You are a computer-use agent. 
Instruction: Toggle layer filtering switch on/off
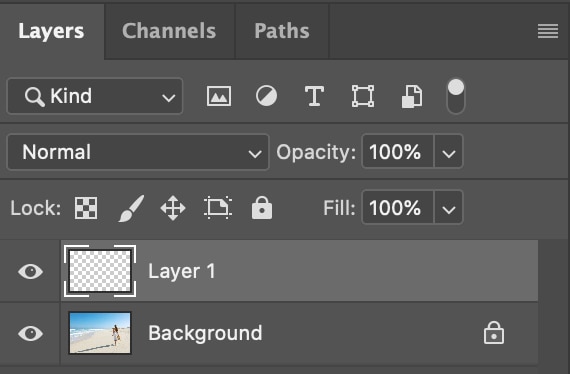pyautogui.click(x=456, y=96)
